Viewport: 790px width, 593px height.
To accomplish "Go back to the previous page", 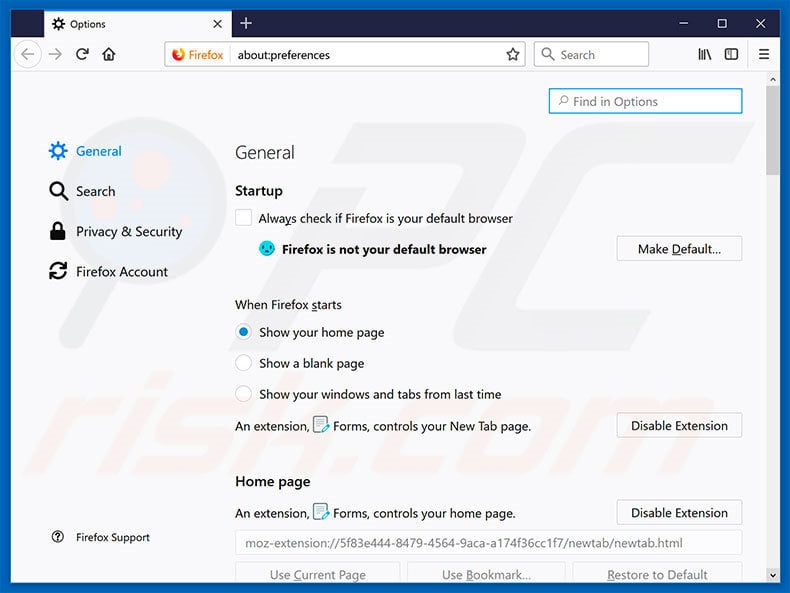I will click(28, 54).
